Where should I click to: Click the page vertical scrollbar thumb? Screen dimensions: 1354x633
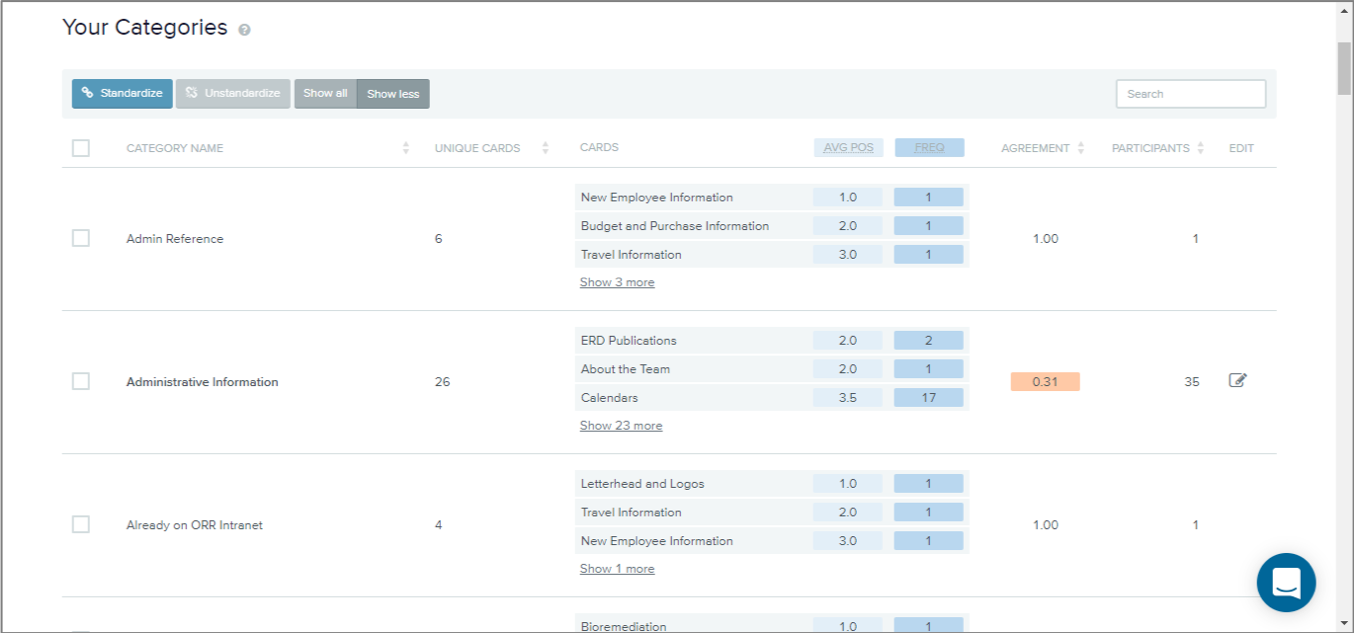click(x=1344, y=68)
